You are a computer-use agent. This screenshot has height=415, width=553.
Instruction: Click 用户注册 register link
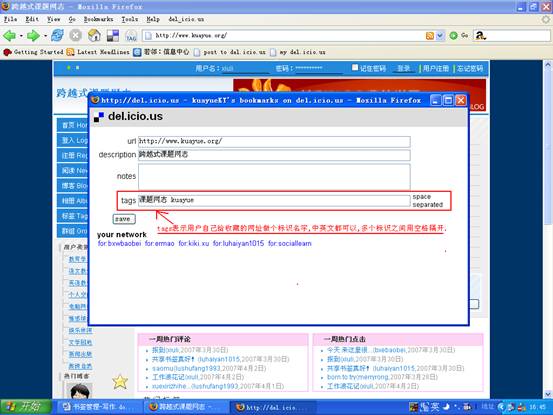click(436, 68)
